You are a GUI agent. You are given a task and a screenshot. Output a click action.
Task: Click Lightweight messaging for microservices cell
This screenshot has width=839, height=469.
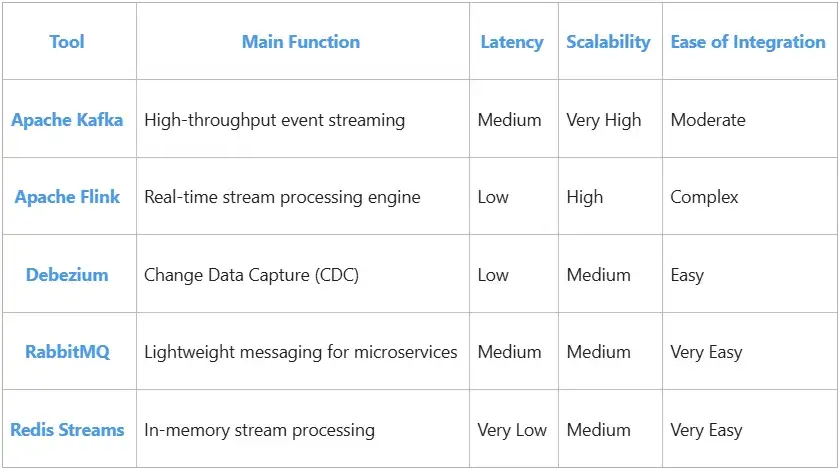point(300,352)
